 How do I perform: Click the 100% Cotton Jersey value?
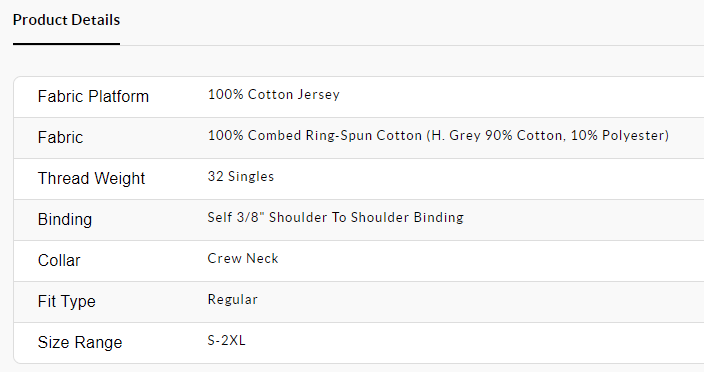273,95
